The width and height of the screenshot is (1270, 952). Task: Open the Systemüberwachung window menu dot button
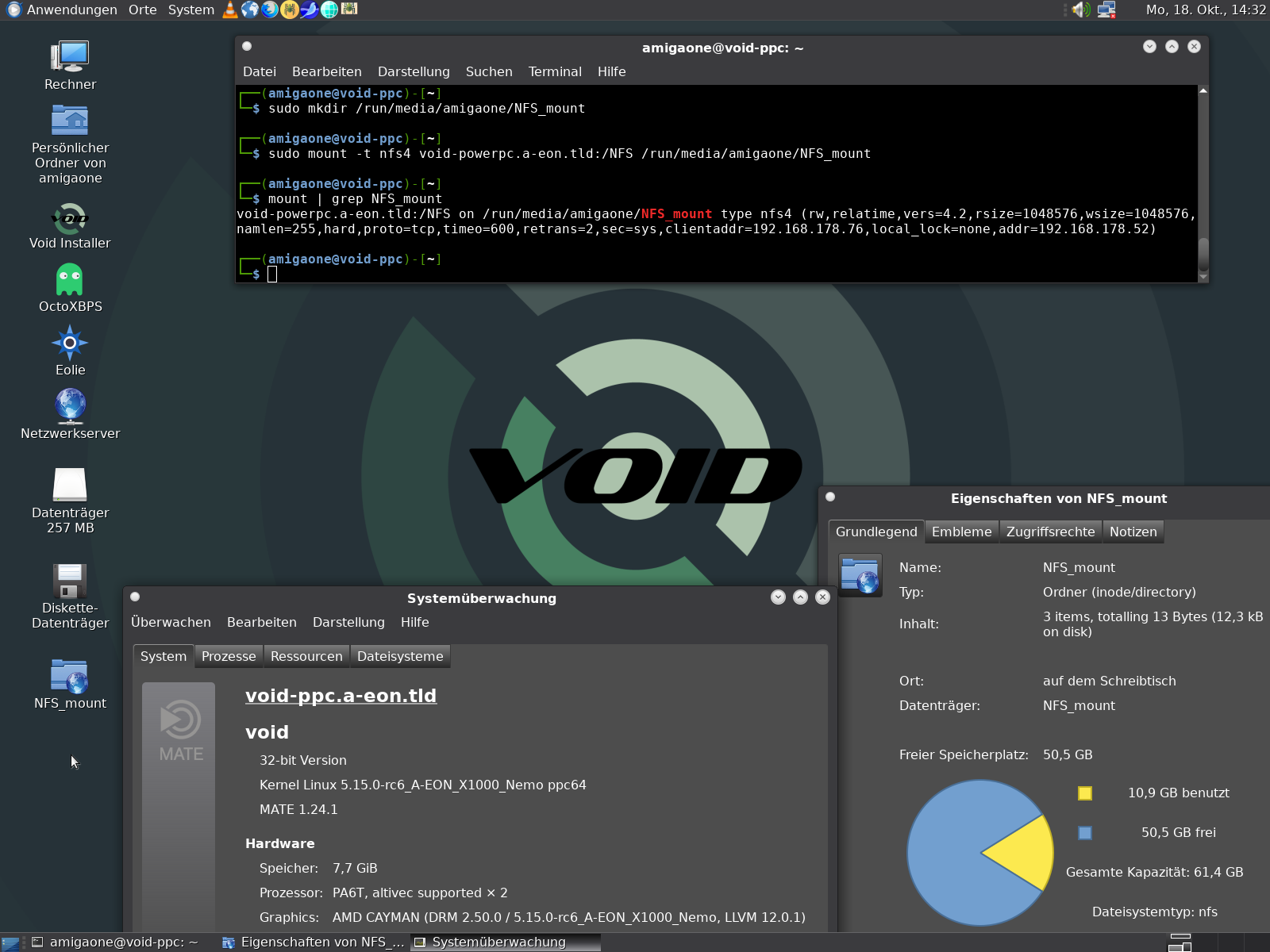coord(135,597)
